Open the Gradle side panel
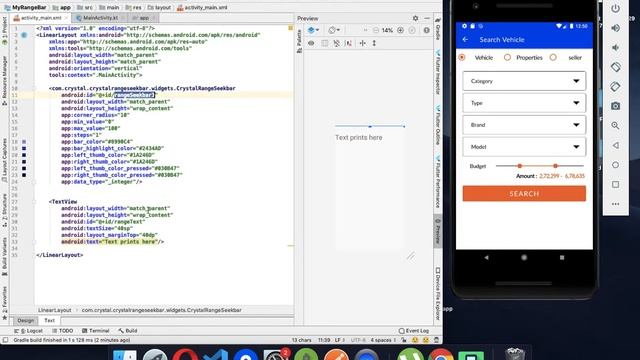This screenshot has height=360, width=640. [438, 29]
